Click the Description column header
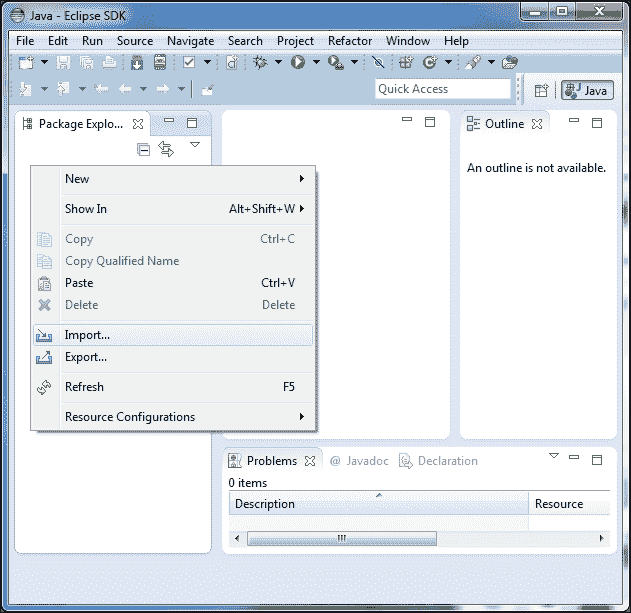 point(378,504)
